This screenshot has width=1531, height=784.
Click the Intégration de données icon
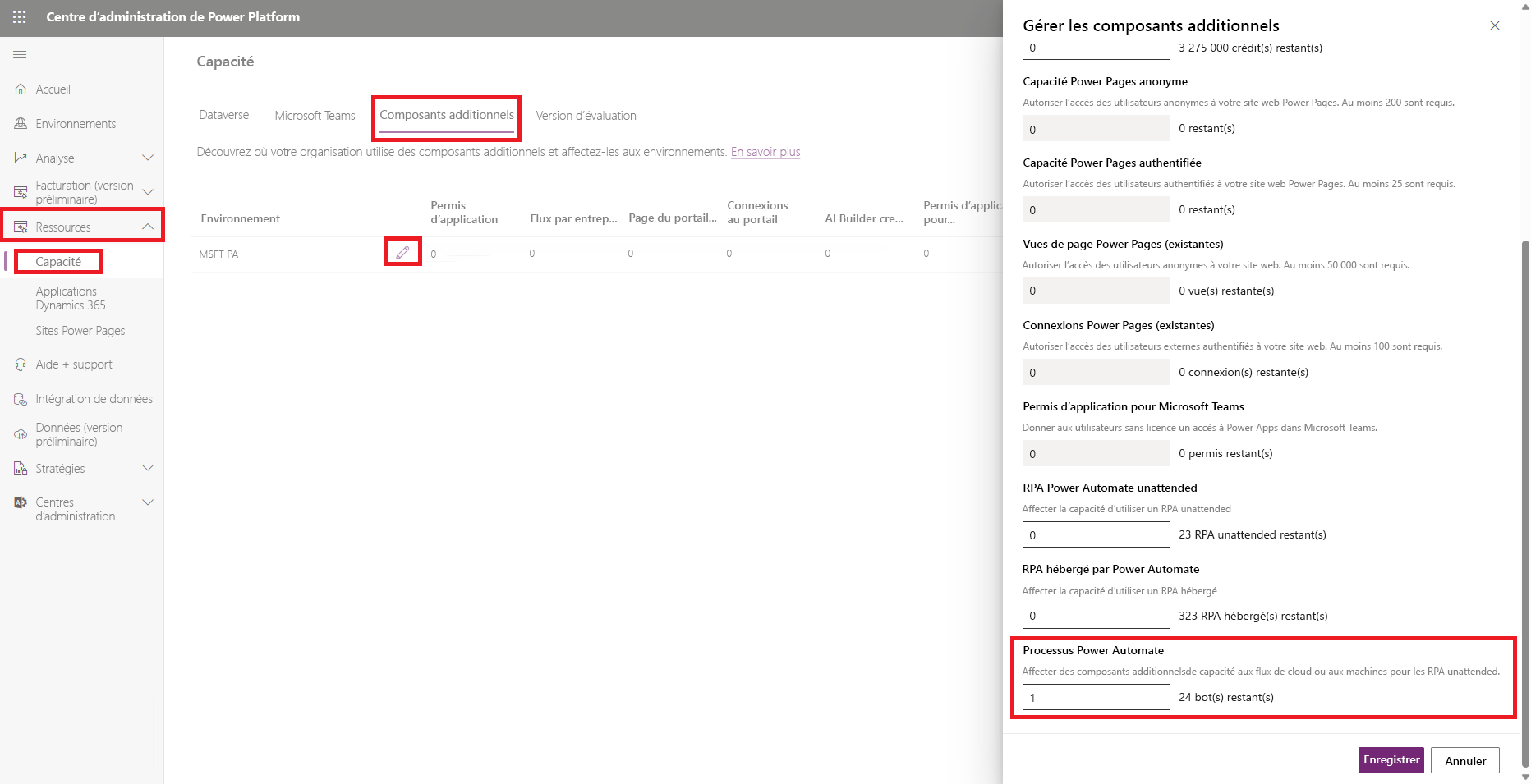click(21, 399)
